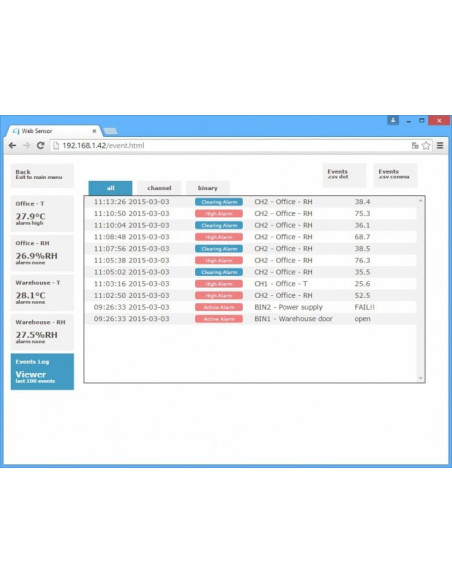Click "BIN1 - Warehouse door" event name
This screenshot has width=452, height=584.
click(293, 319)
